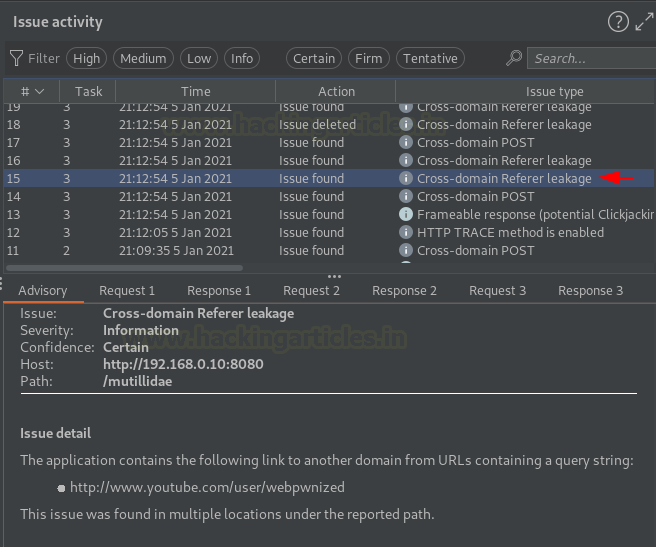Viewport: 656px width, 547px height.
Task: Click info icon of Frameable response issue
Action: [406, 215]
